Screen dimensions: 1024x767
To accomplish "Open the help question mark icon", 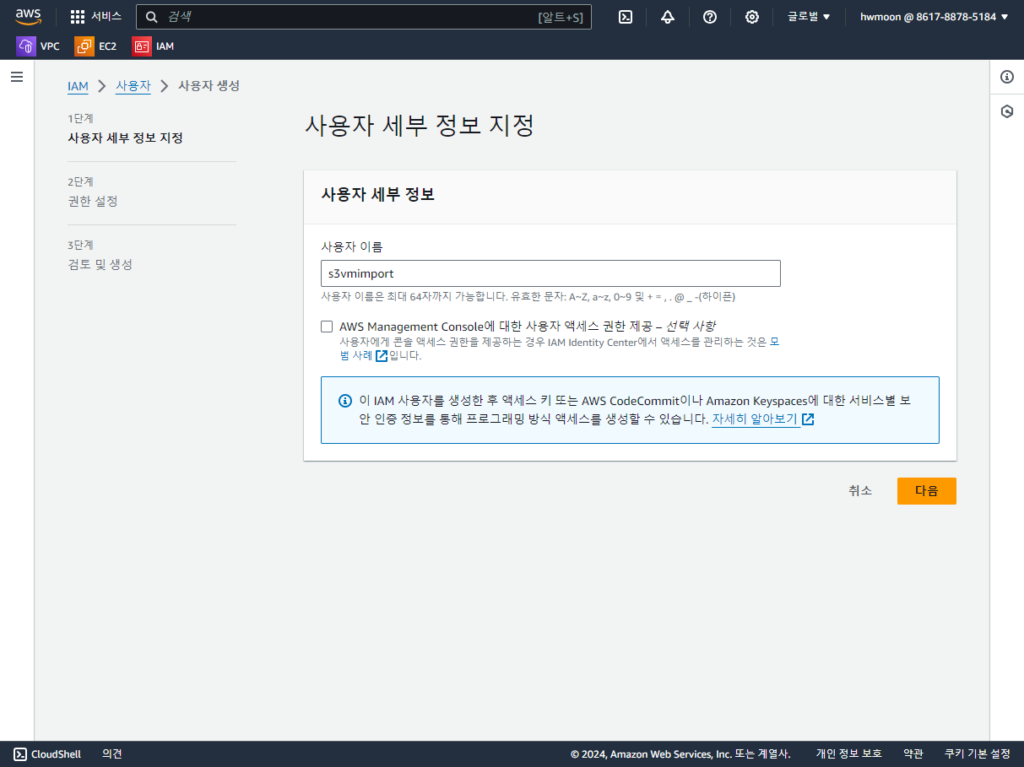I will click(x=709, y=17).
